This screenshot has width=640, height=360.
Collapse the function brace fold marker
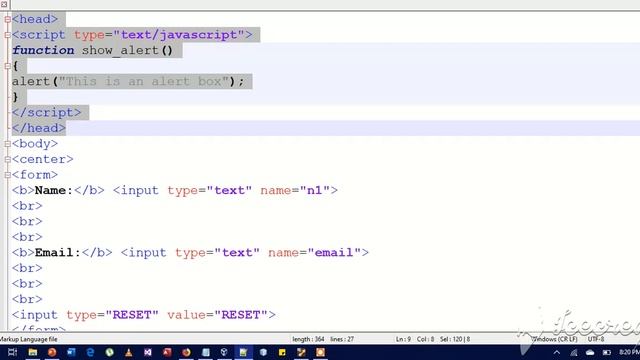pyautogui.click(x=7, y=66)
